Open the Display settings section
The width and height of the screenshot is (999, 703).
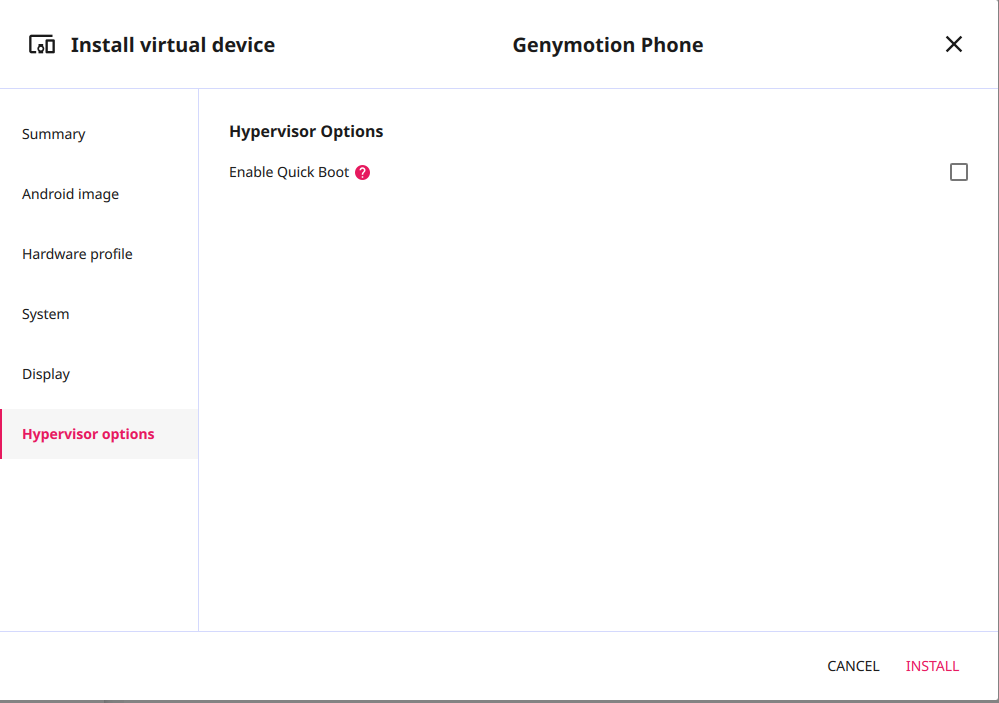[x=46, y=374]
